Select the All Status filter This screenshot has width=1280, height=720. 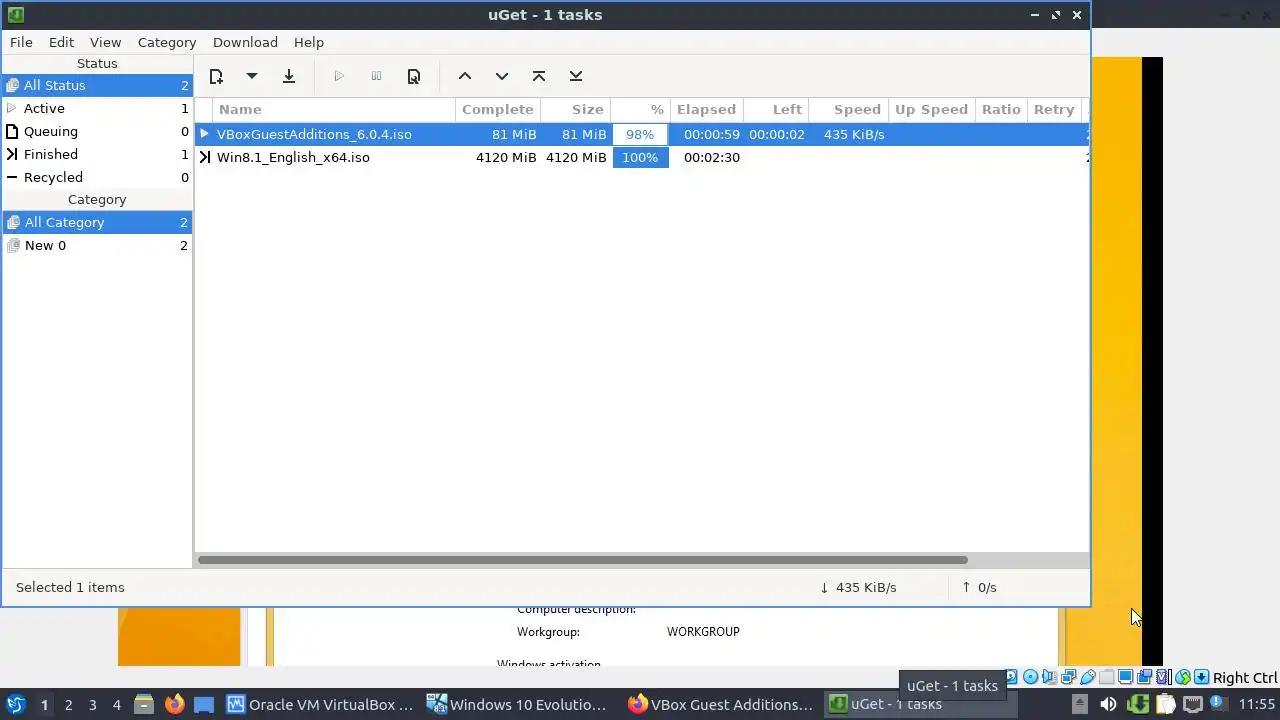click(x=97, y=85)
